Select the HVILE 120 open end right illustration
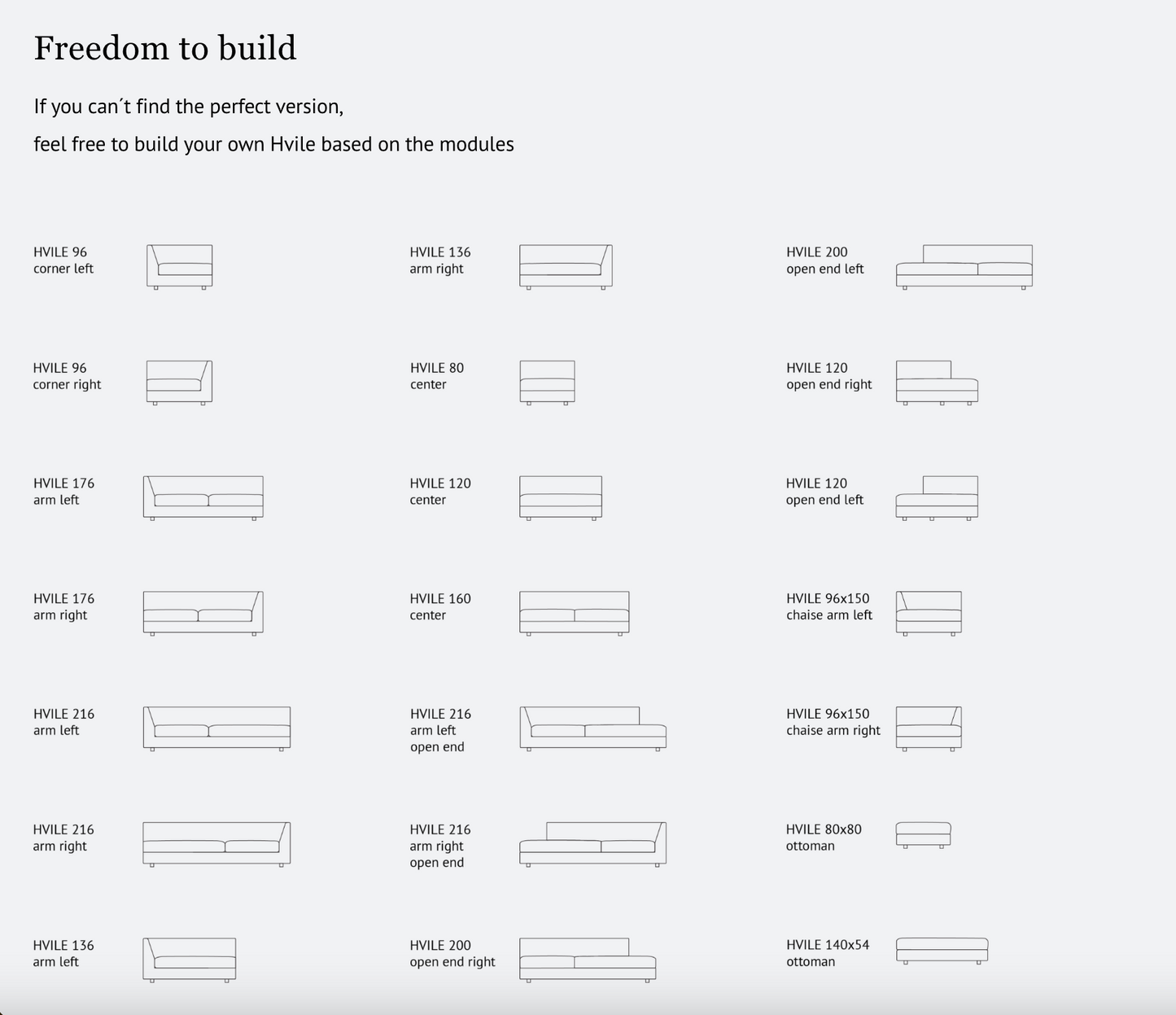This screenshot has width=1176, height=1015. [937, 382]
